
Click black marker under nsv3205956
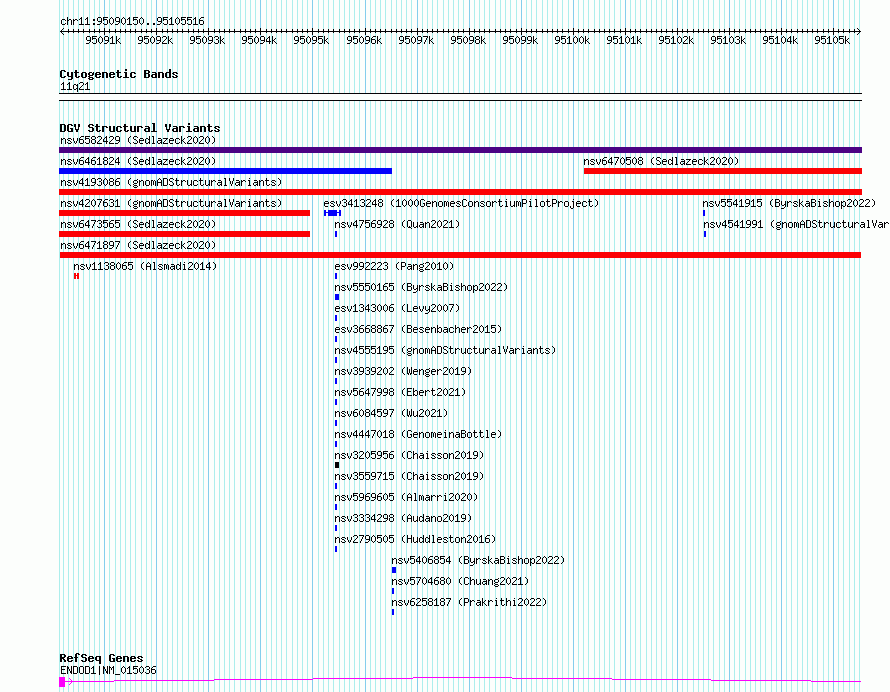coord(337,465)
